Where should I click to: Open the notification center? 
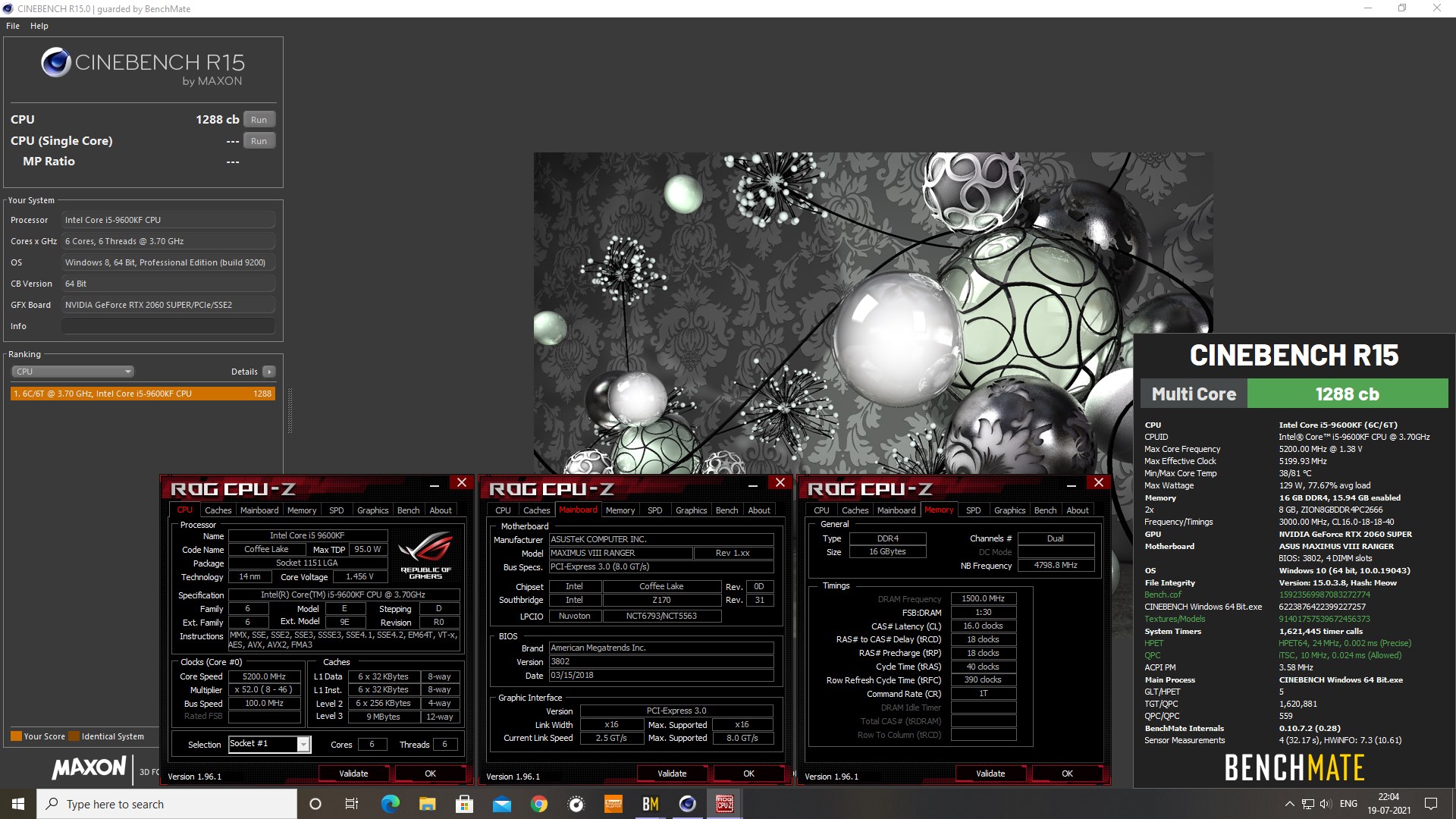[x=1431, y=804]
